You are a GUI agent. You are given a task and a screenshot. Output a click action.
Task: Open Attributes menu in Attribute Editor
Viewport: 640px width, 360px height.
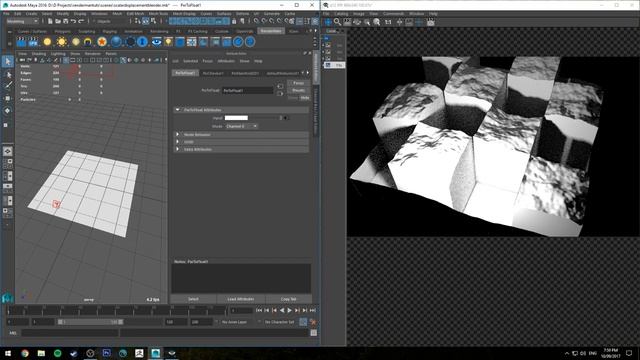(x=226, y=61)
